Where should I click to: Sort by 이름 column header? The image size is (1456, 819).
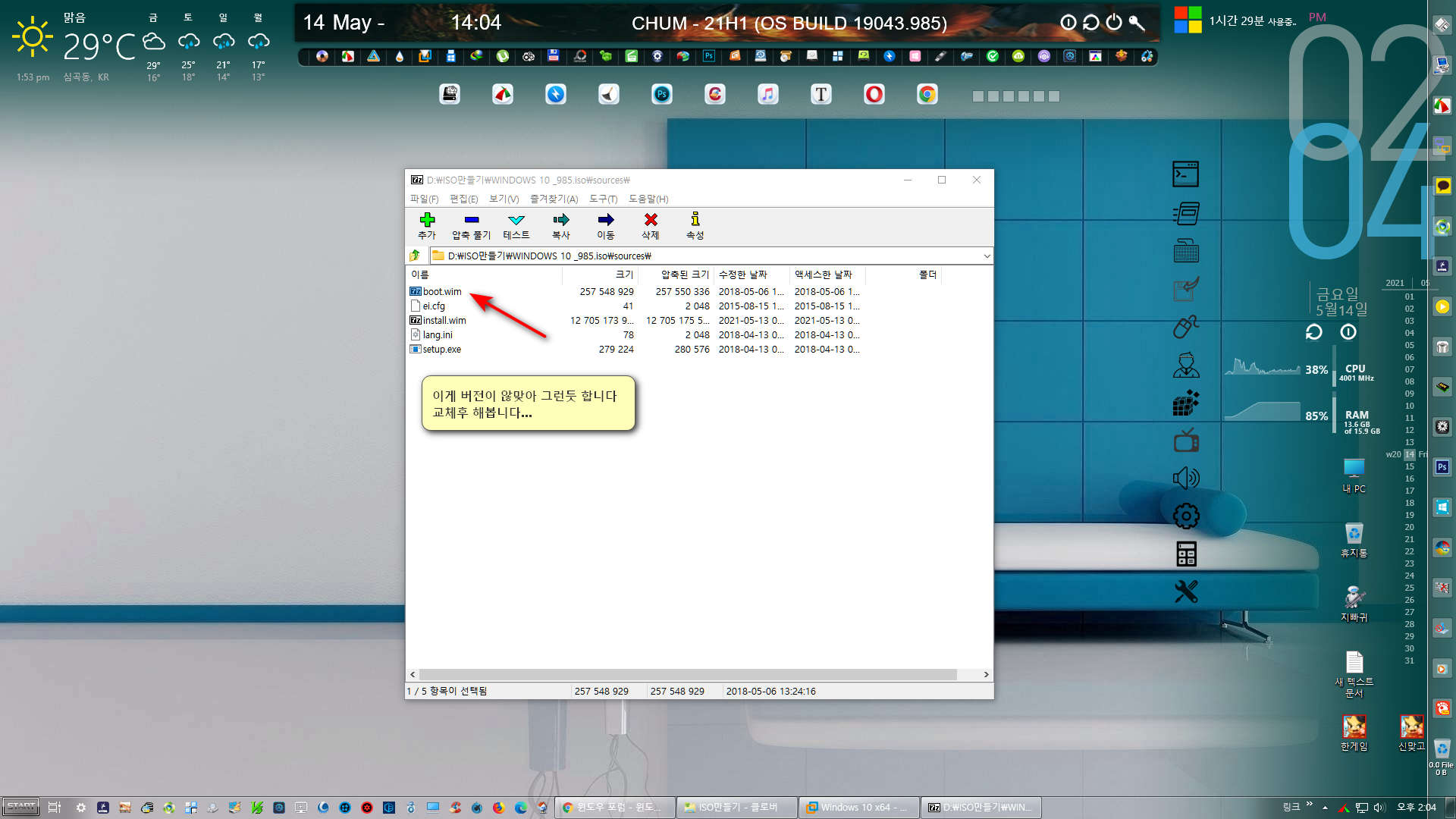coord(485,275)
